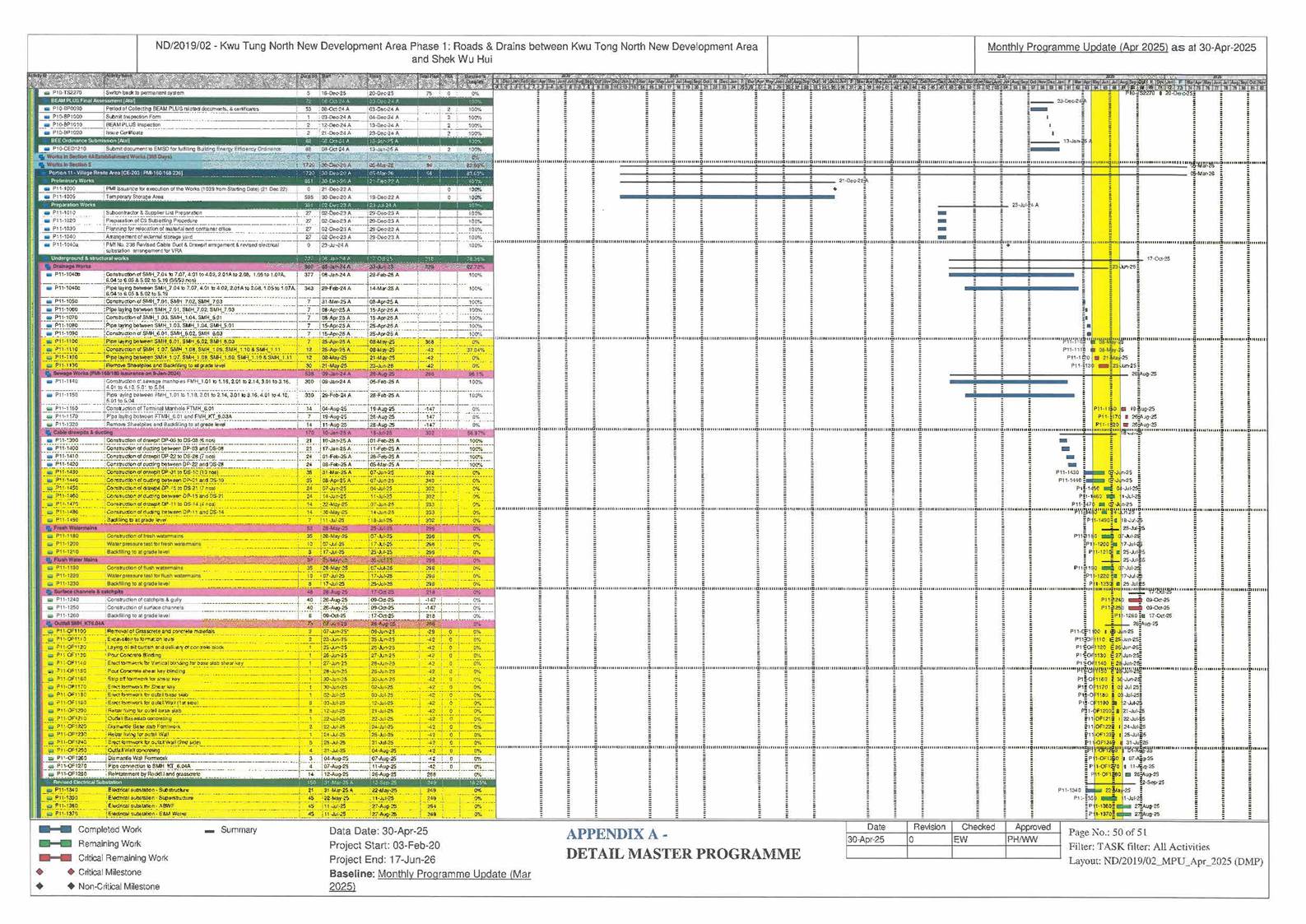The width and height of the screenshot is (1306, 924).
Task: Click the Critical Remaining Work legend bar
Action: [x=55, y=858]
